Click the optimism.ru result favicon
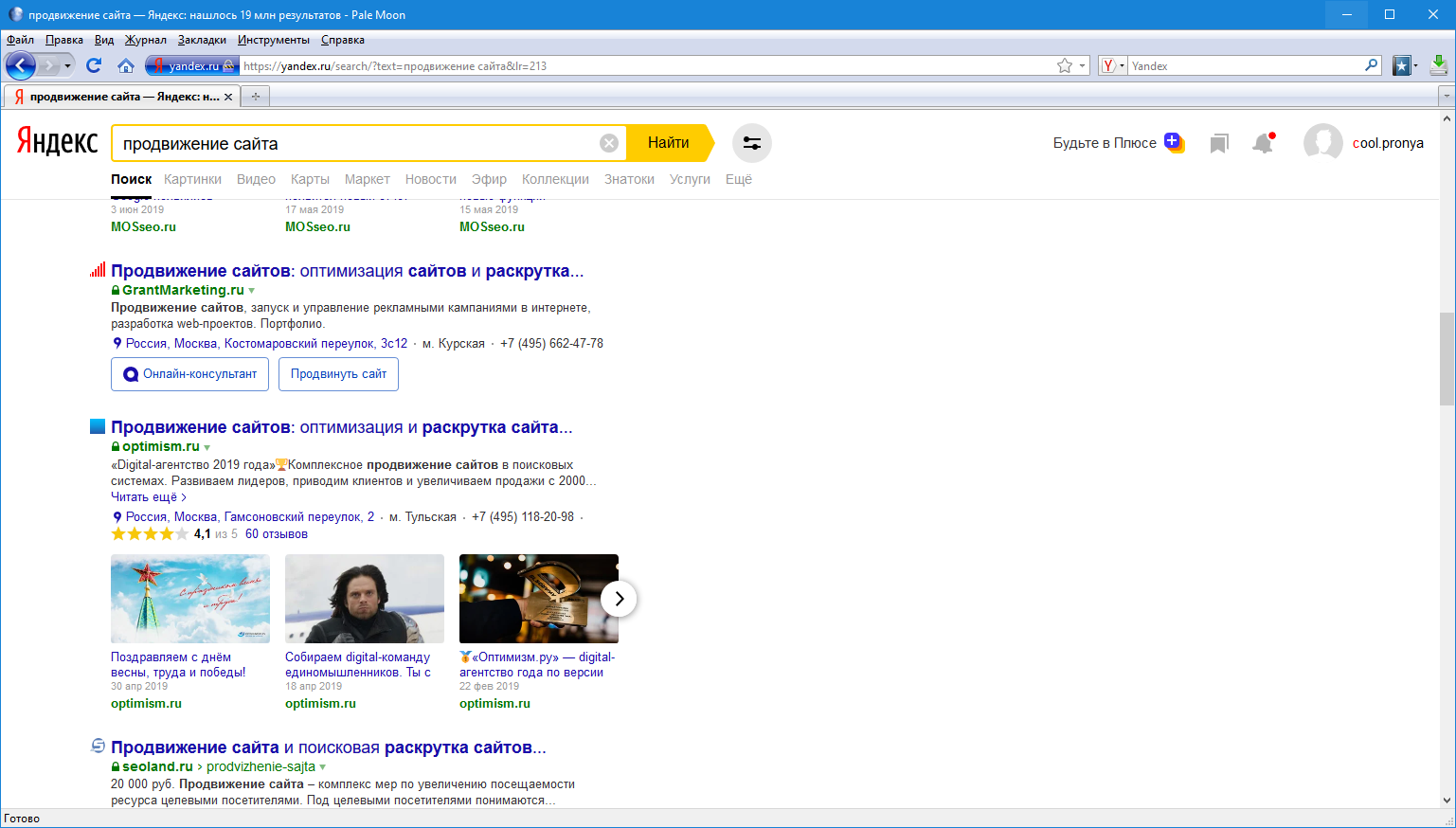 click(x=98, y=426)
